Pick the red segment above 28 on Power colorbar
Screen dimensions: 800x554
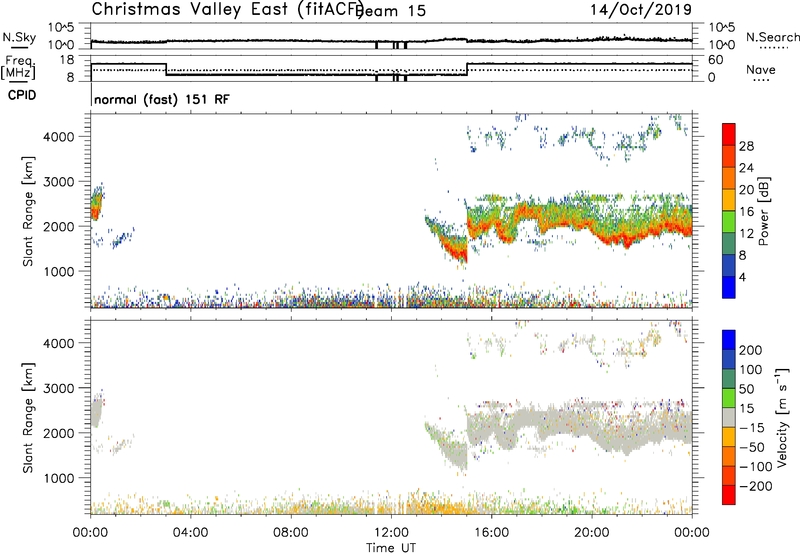point(729,135)
